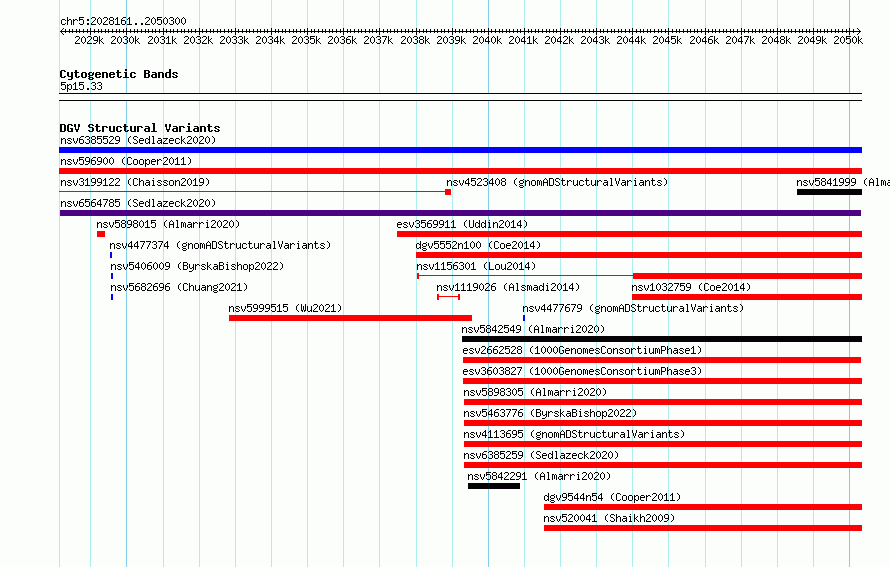
Task: Open the nsv5463776 (ByrskaBishop2022) label
Action: click(550, 413)
